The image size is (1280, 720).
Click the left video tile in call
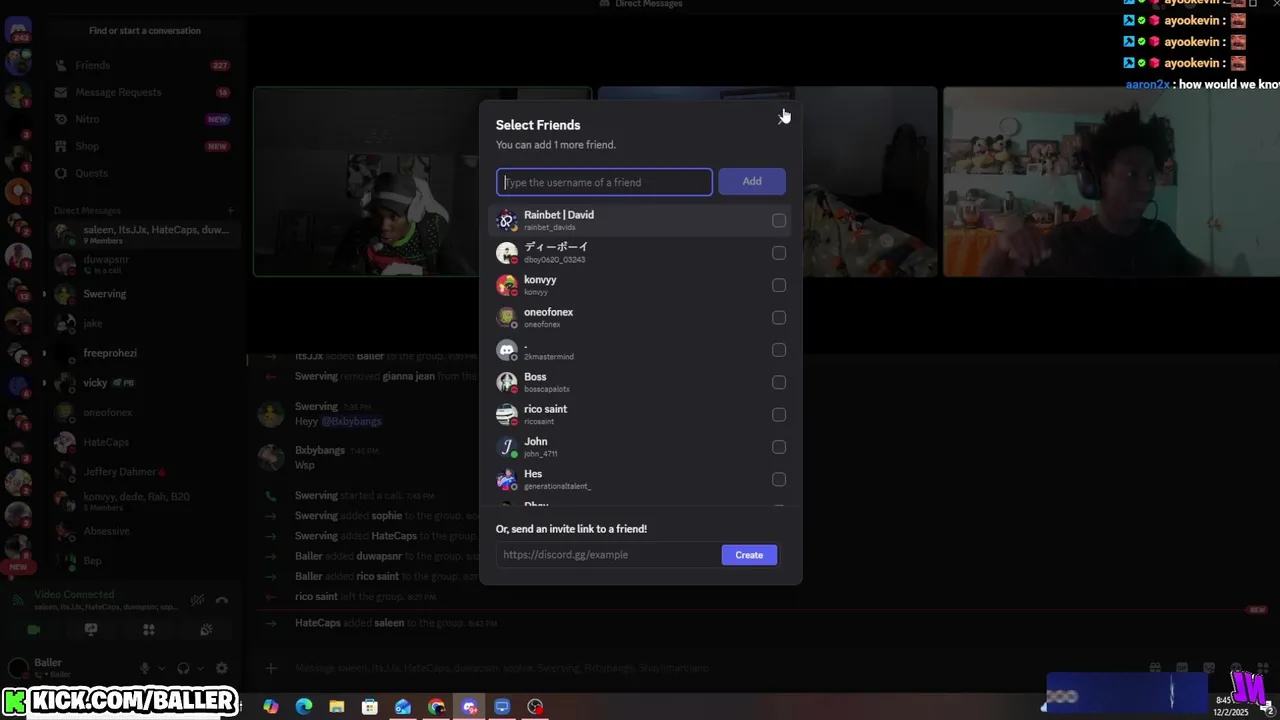point(366,181)
